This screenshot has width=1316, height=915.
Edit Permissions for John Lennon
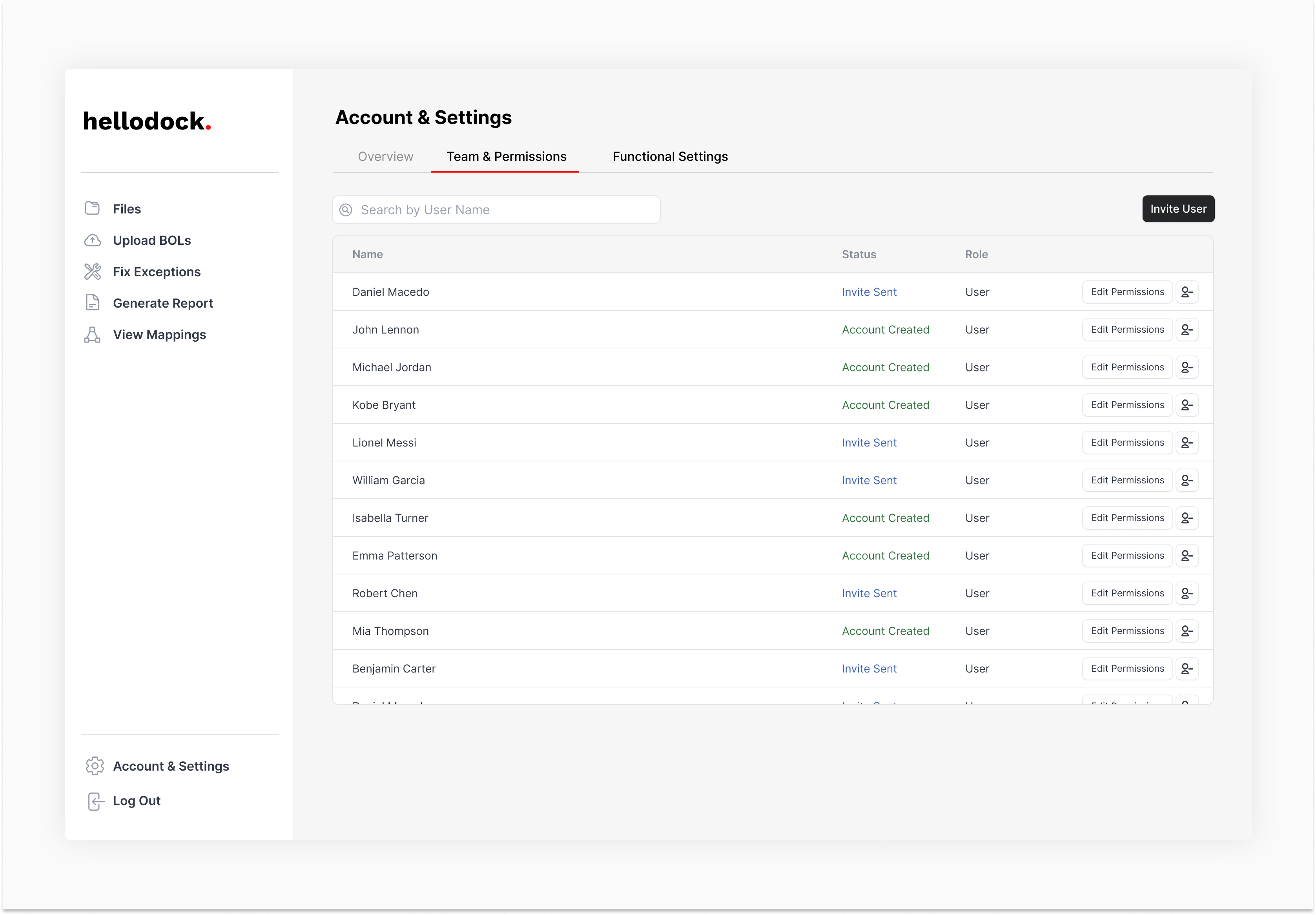pyautogui.click(x=1127, y=330)
